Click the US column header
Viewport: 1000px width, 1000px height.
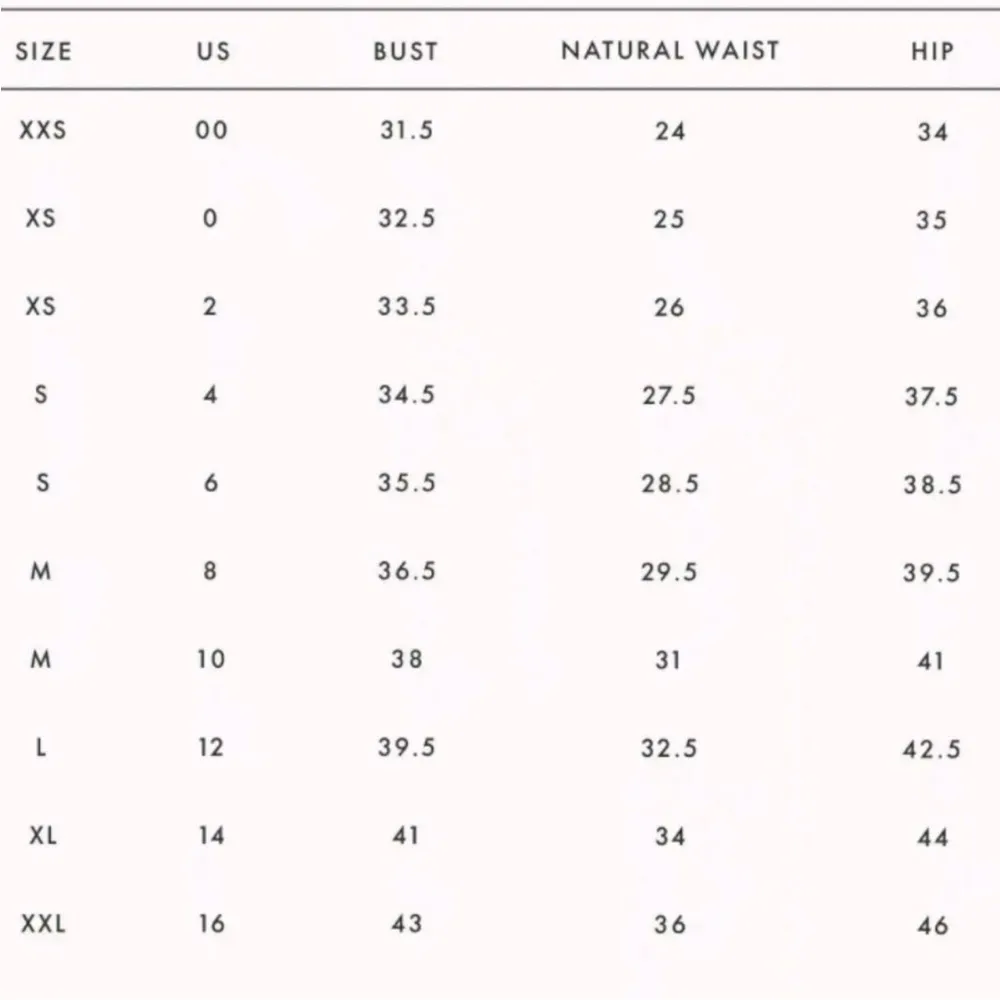[x=212, y=51]
